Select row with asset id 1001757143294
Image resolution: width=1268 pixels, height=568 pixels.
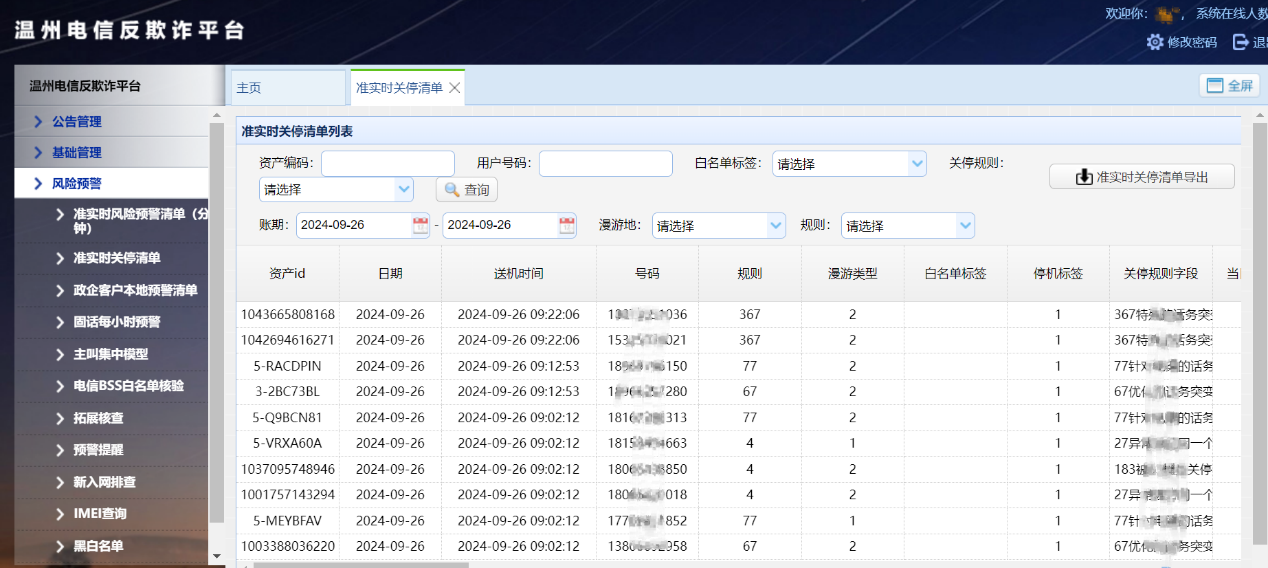pyautogui.click(x=738, y=494)
